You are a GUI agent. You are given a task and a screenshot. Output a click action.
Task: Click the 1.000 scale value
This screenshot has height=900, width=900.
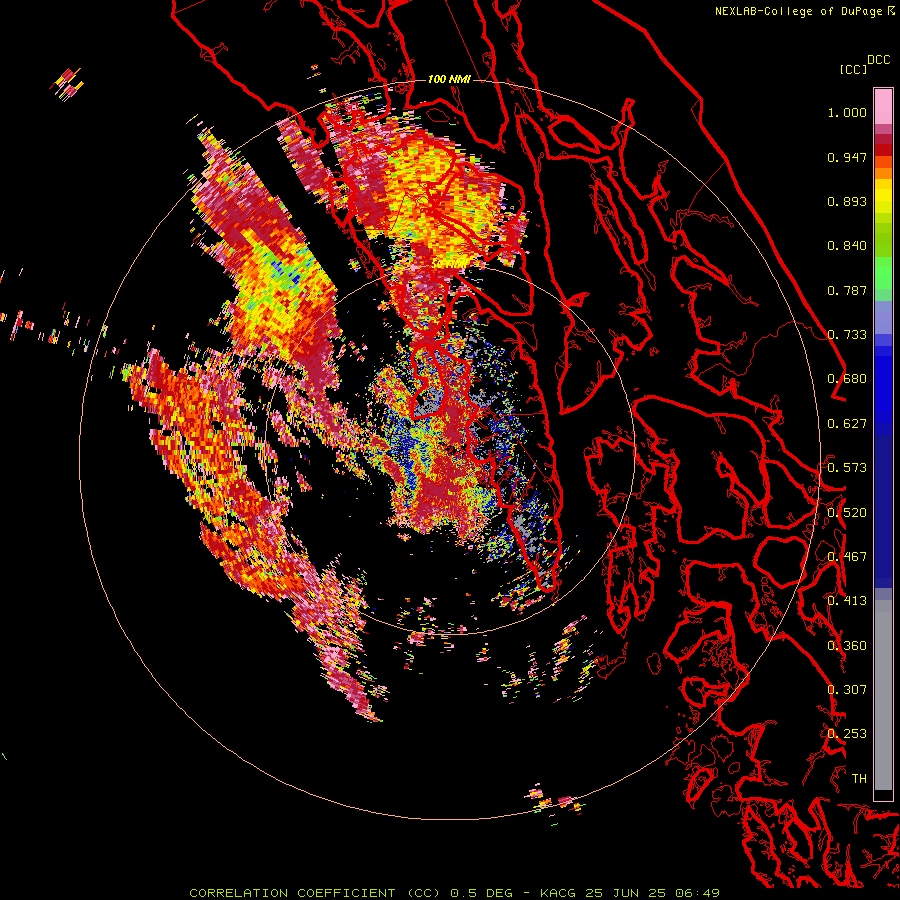click(x=847, y=112)
